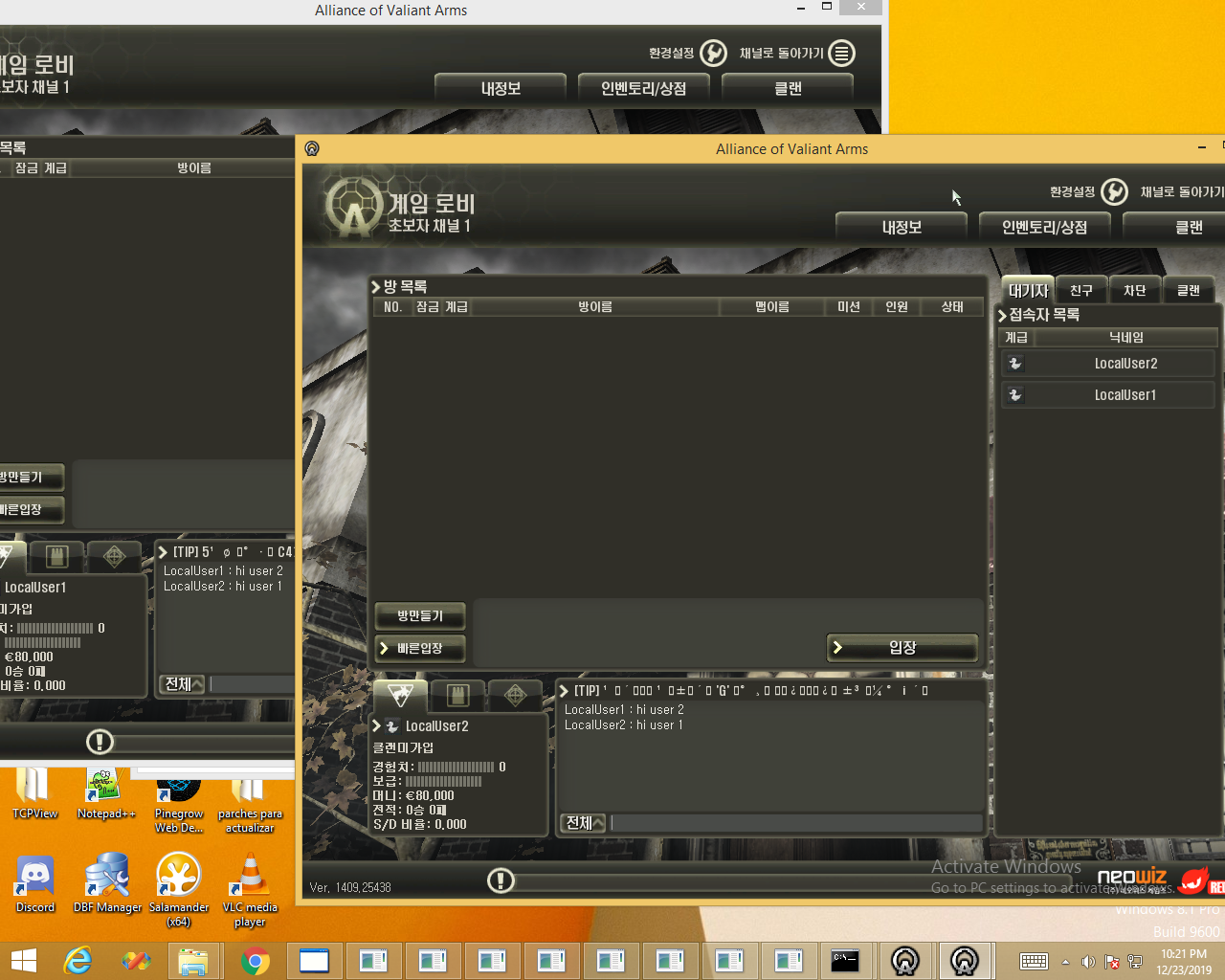Select the ammo magazine tab icon in front window

pos(457,695)
